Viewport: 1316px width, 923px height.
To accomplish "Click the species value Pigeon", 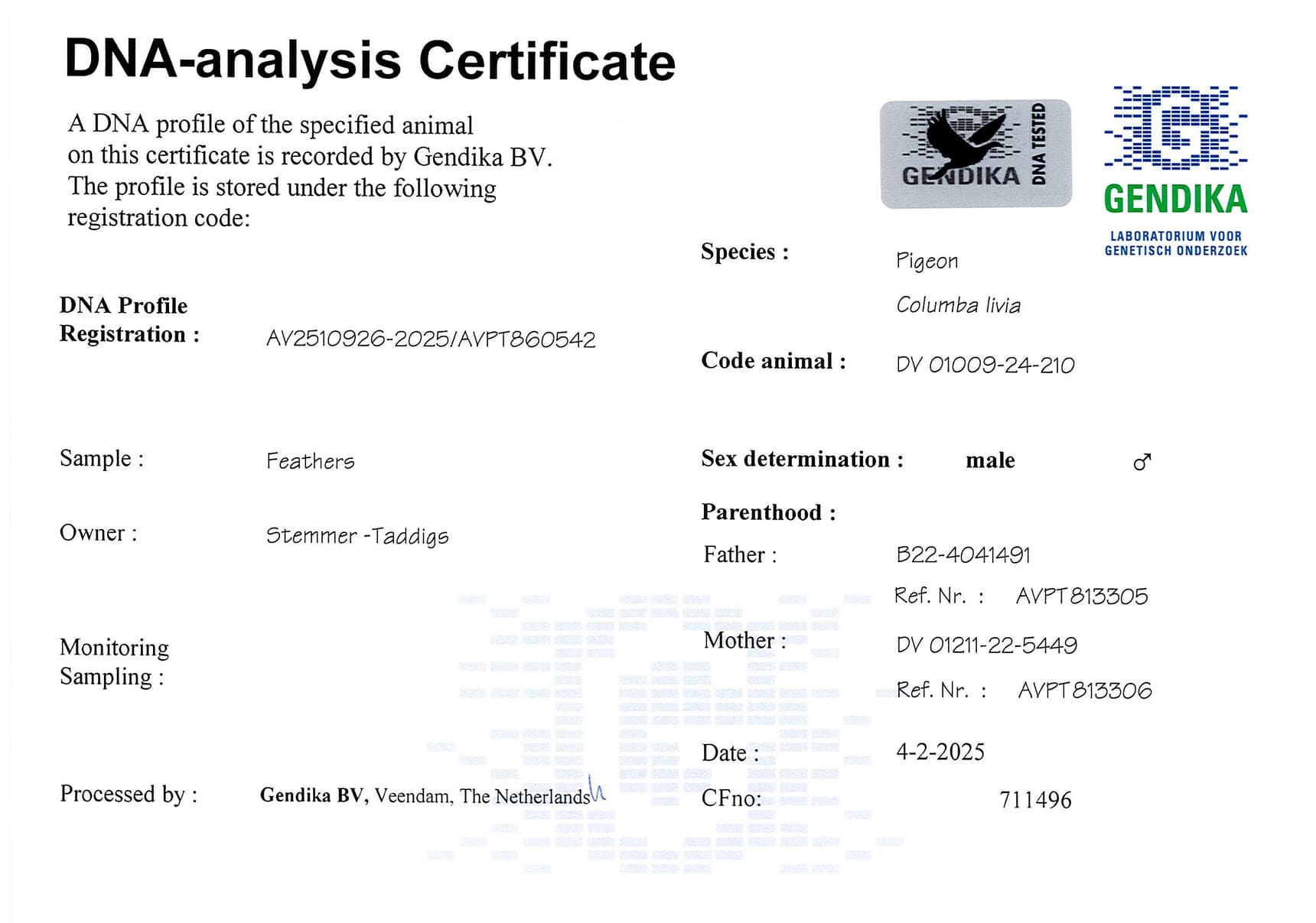I will 927,261.
